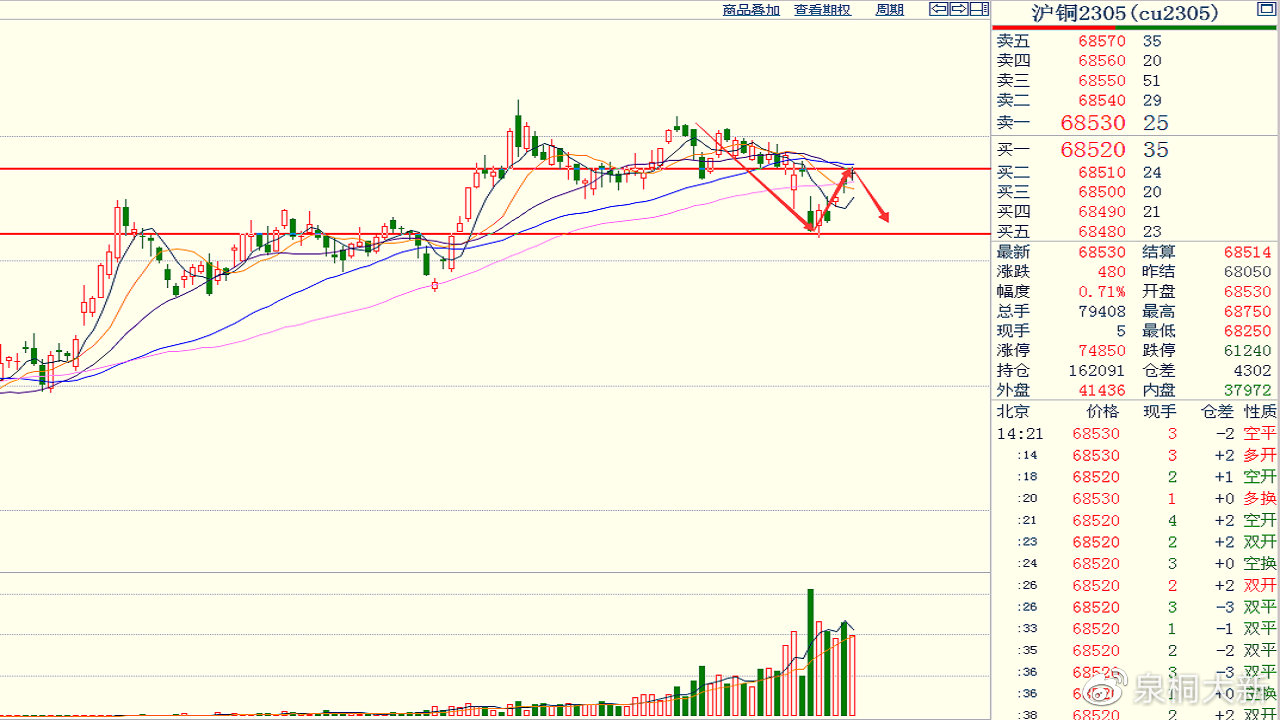The image size is (1280, 720).
Task: Click the 最低 low value 68250
Action: pos(1248,331)
